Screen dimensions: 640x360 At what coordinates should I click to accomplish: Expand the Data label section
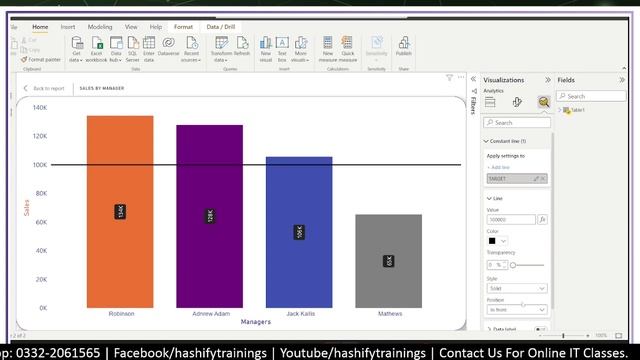click(x=489, y=329)
